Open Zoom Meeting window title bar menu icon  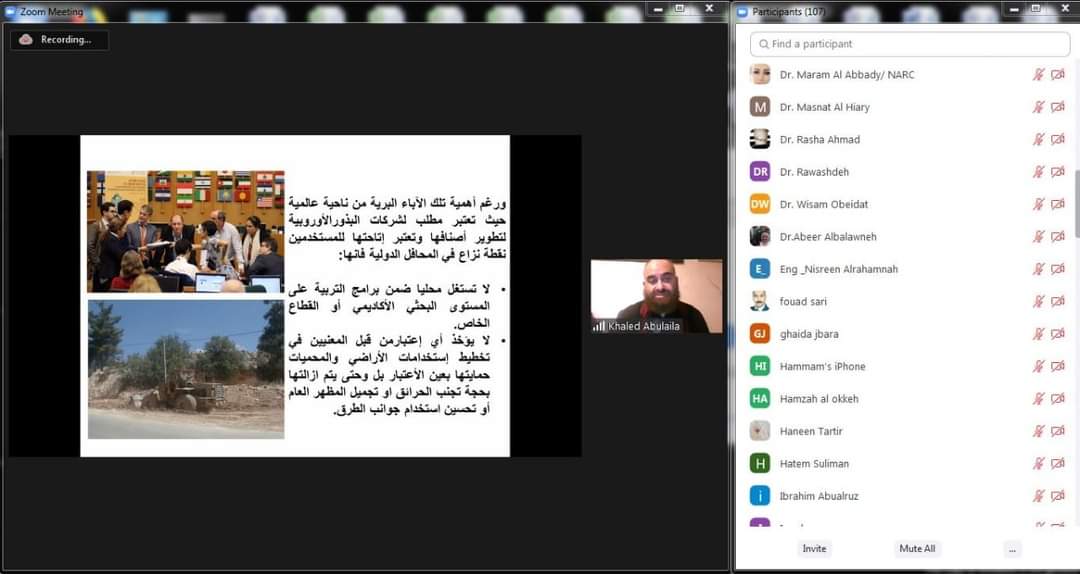pos(12,12)
